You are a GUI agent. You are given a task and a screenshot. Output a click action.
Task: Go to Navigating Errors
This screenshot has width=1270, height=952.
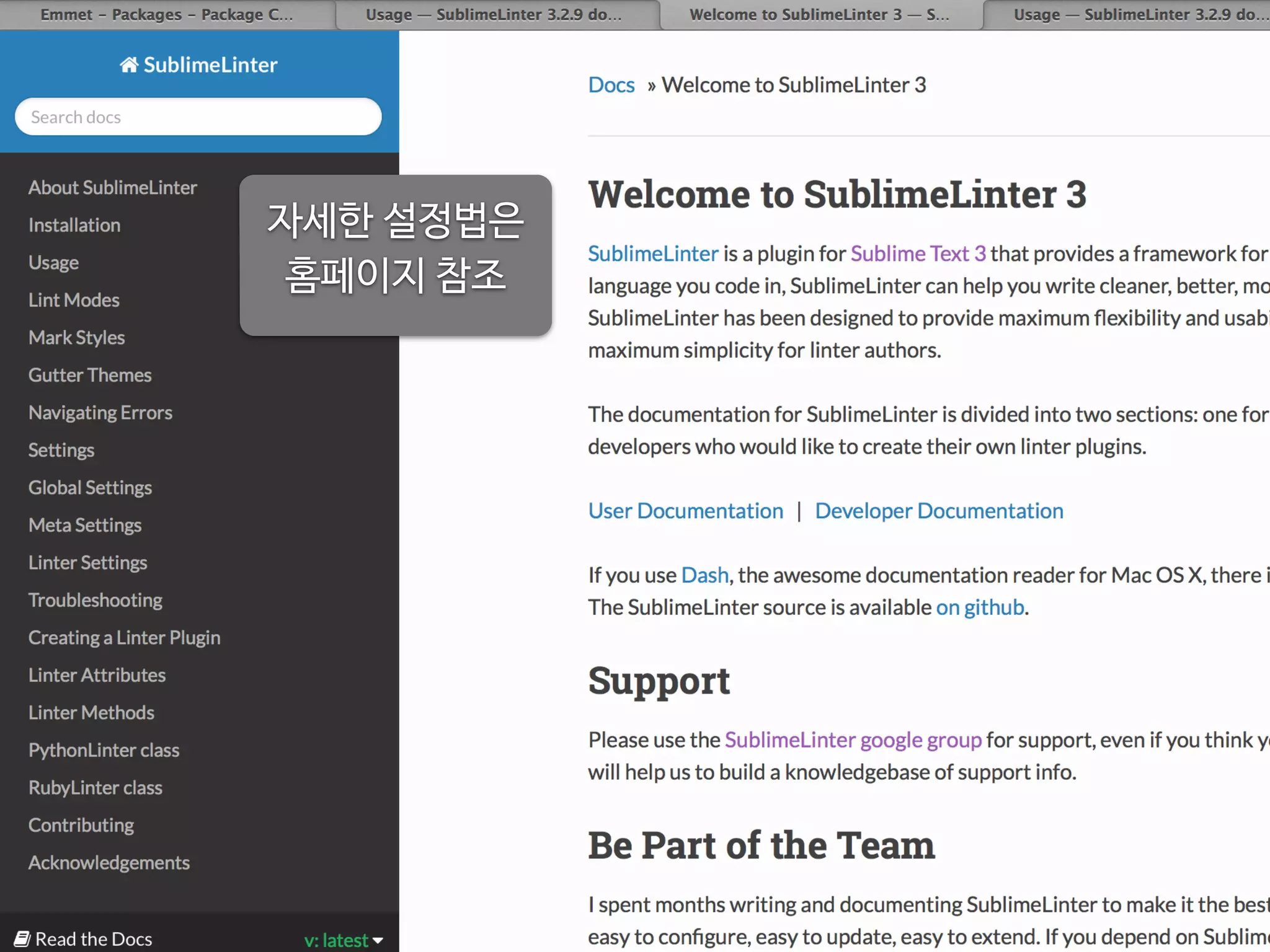pyautogui.click(x=100, y=413)
